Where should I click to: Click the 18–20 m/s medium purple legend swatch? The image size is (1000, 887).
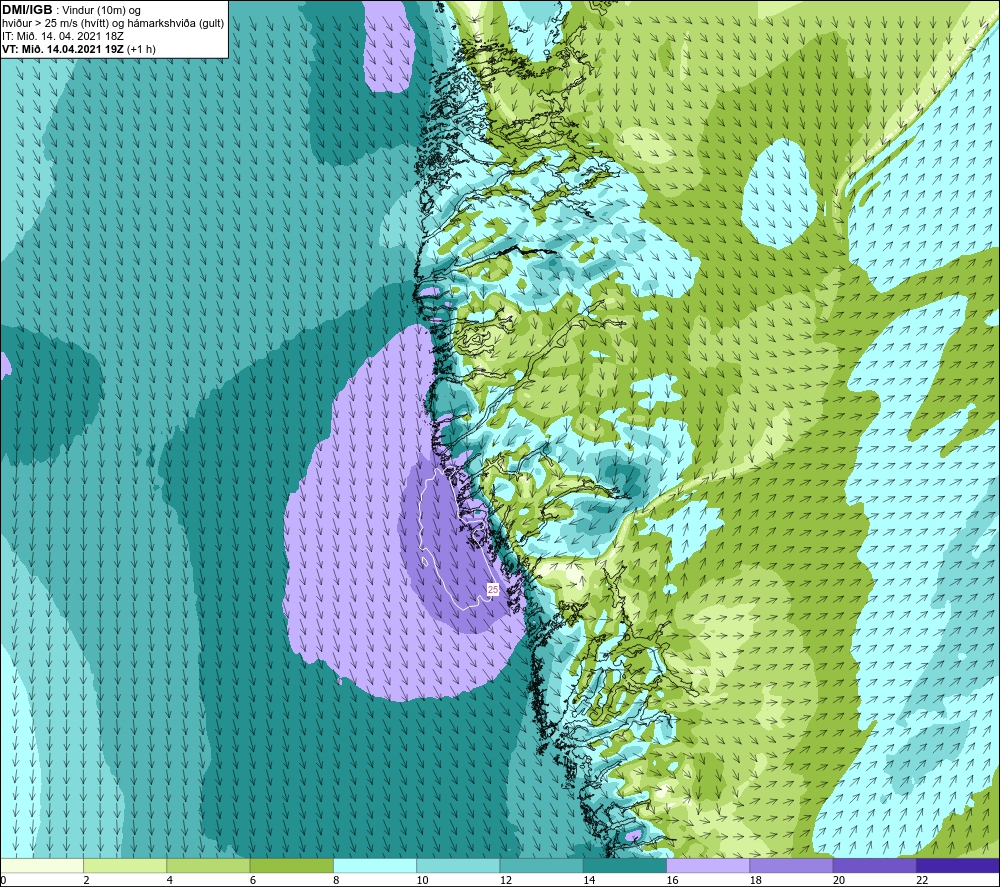point(791,866)
